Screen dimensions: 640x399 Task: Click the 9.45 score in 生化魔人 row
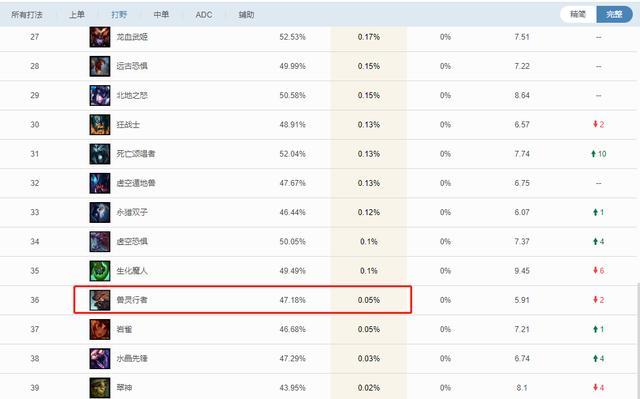522,271
